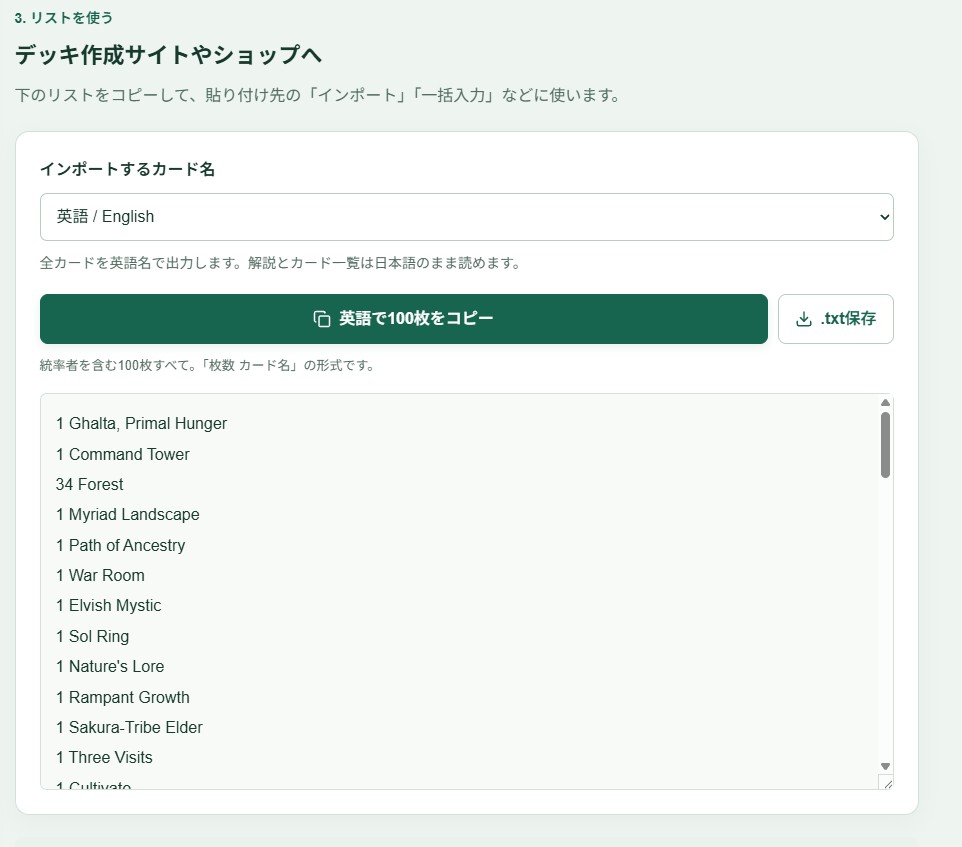The width and height of the screenshot is (962, 847).
Task: Click the scroll up arrow of the list
Action: [885, 402]
